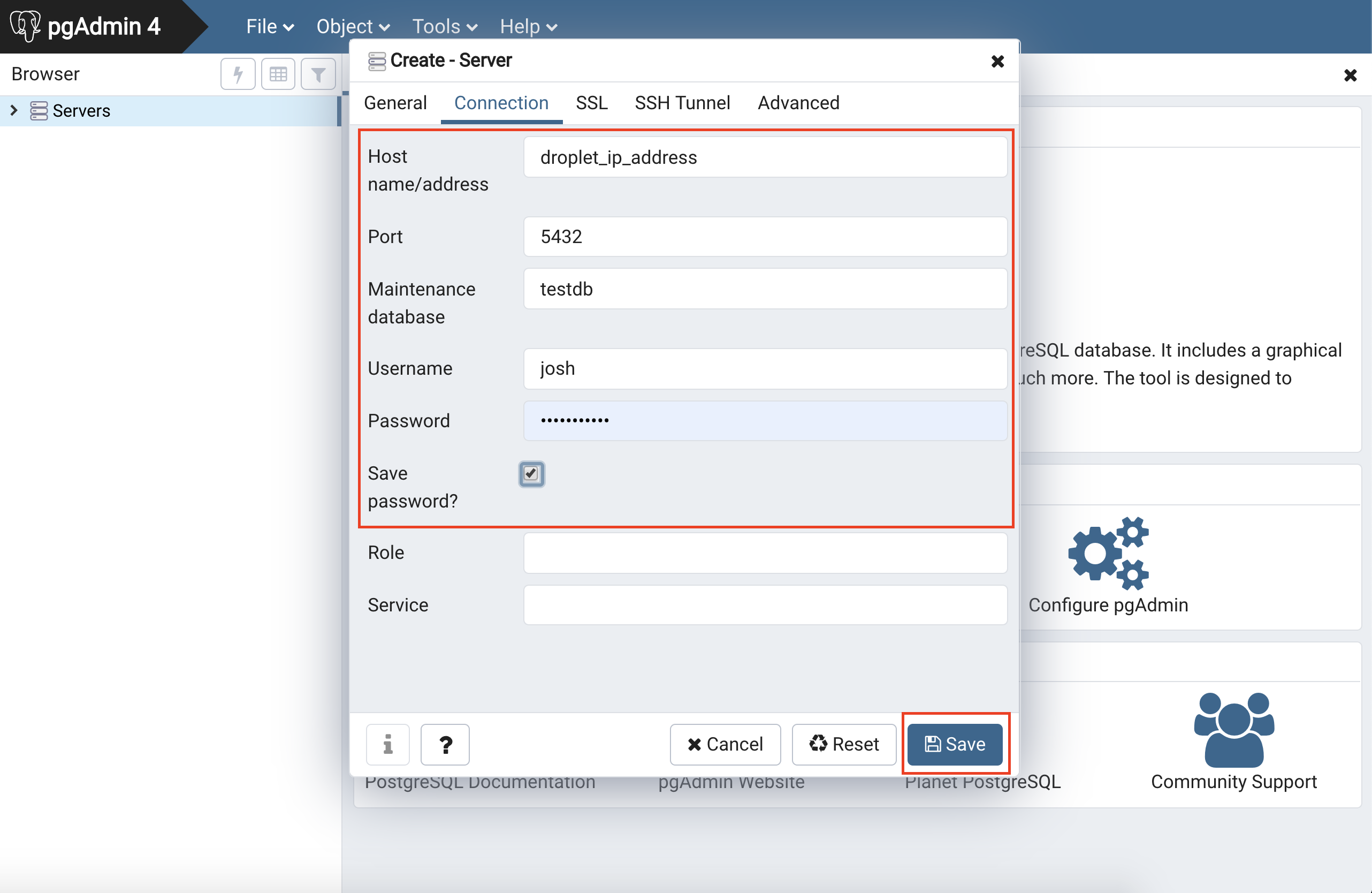This screenshot has height=893, width=1372.
Task: Click the View Data table icon
Action: tap(278, 74)
